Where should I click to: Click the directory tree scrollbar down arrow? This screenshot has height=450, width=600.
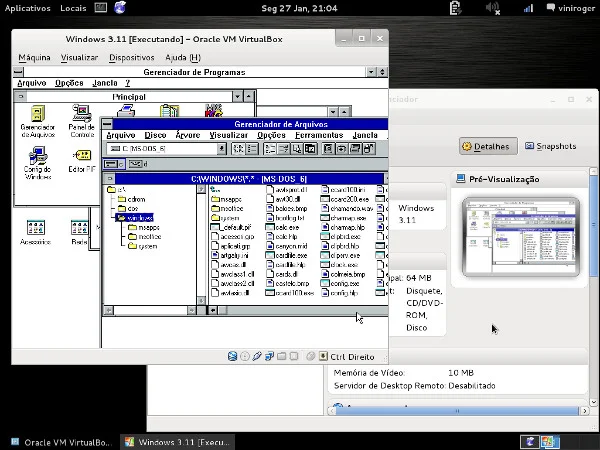click(201, 301)
